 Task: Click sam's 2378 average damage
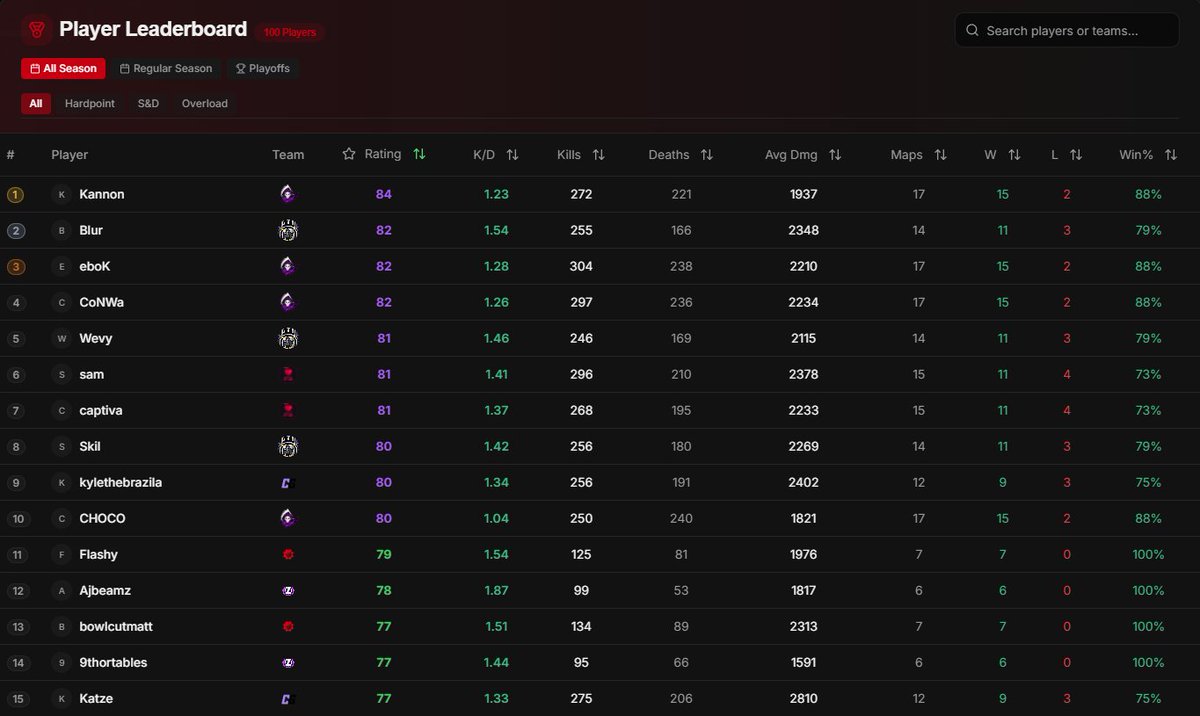803,374
